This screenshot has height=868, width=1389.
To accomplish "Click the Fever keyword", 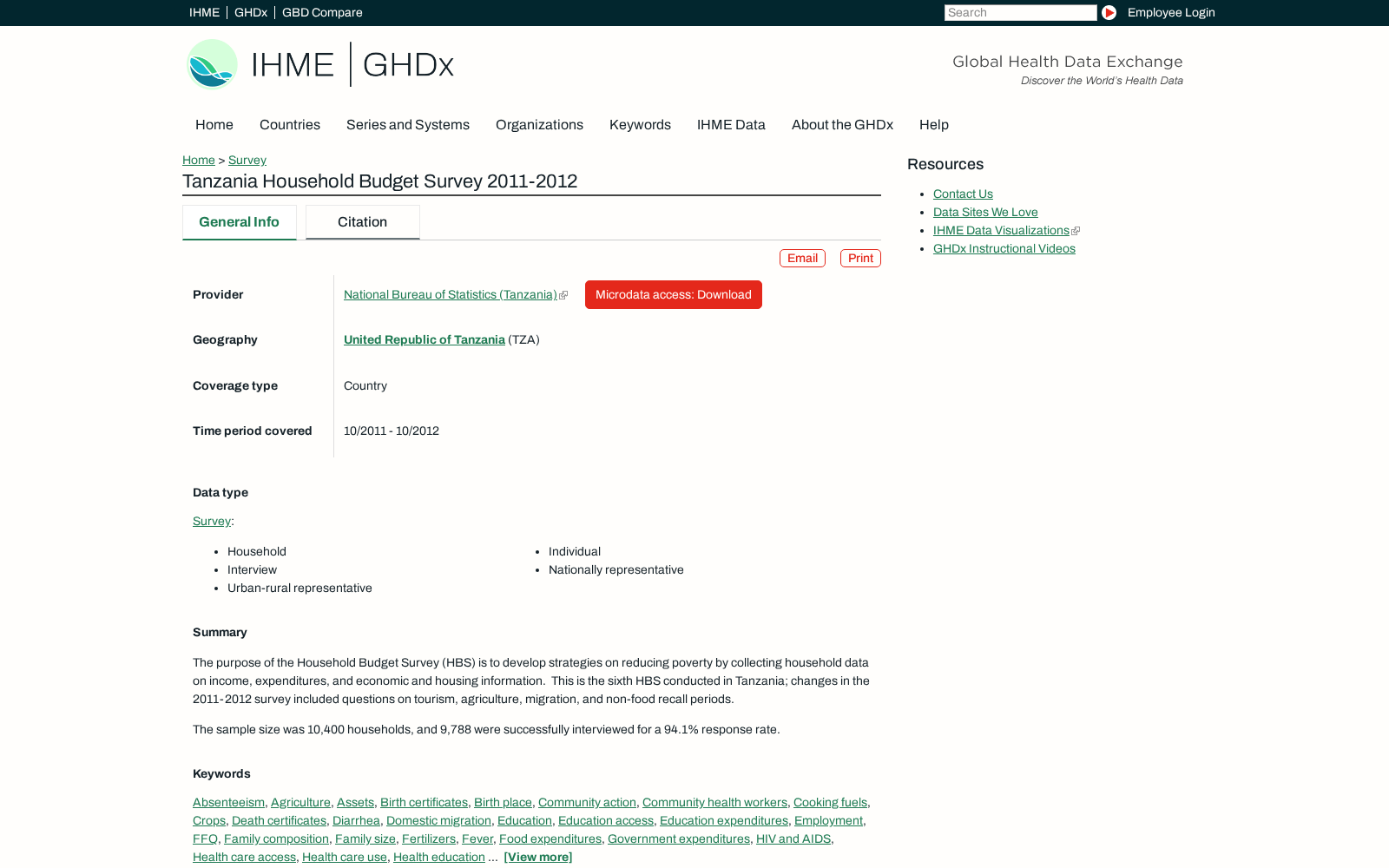I will 477,839.
